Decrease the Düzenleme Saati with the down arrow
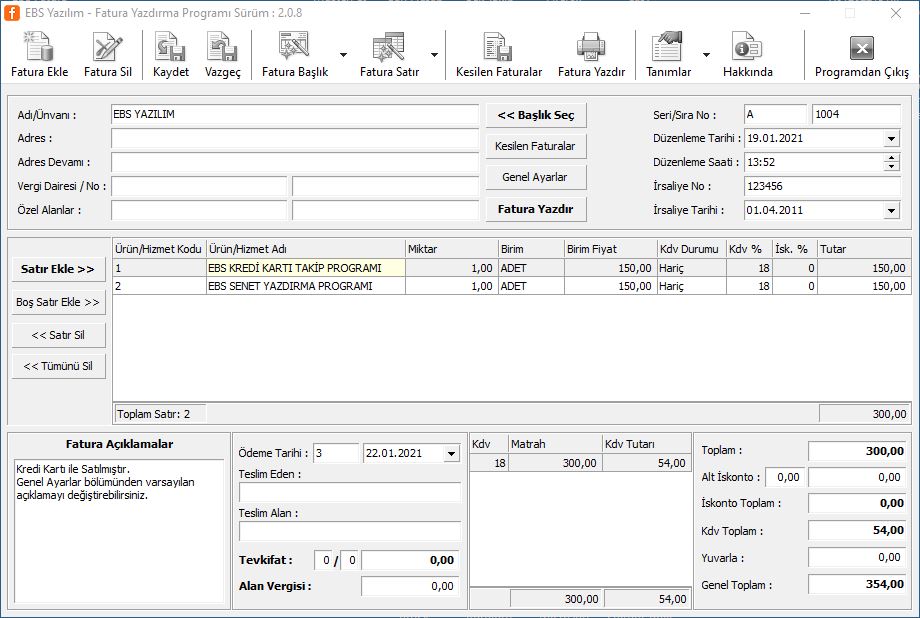 pos(891,166)
